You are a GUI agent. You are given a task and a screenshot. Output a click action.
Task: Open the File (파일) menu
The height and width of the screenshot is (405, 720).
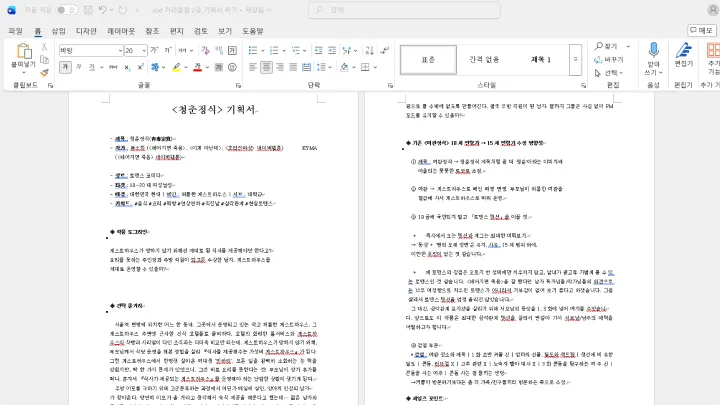16,31
